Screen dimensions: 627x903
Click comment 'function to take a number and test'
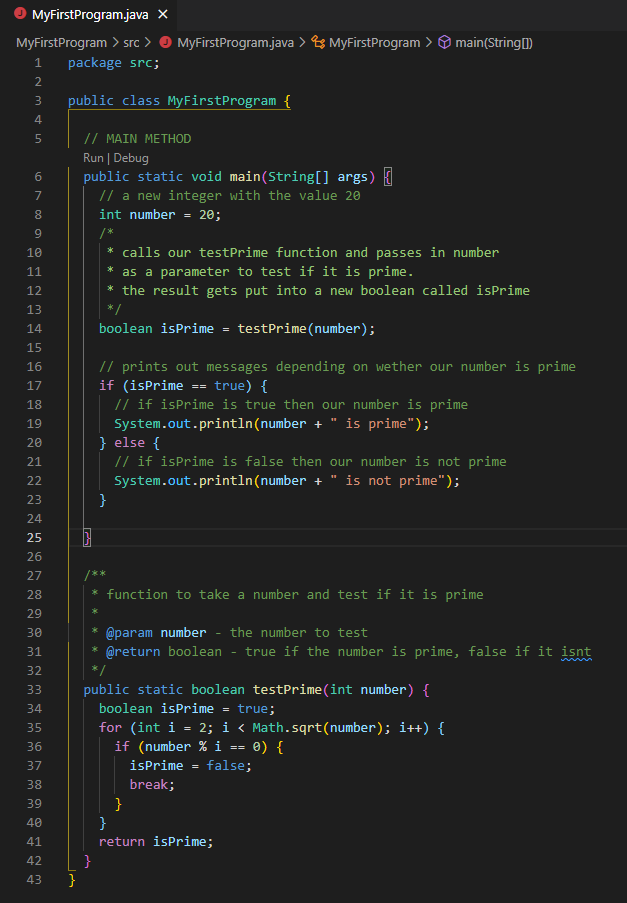point(288,595)
